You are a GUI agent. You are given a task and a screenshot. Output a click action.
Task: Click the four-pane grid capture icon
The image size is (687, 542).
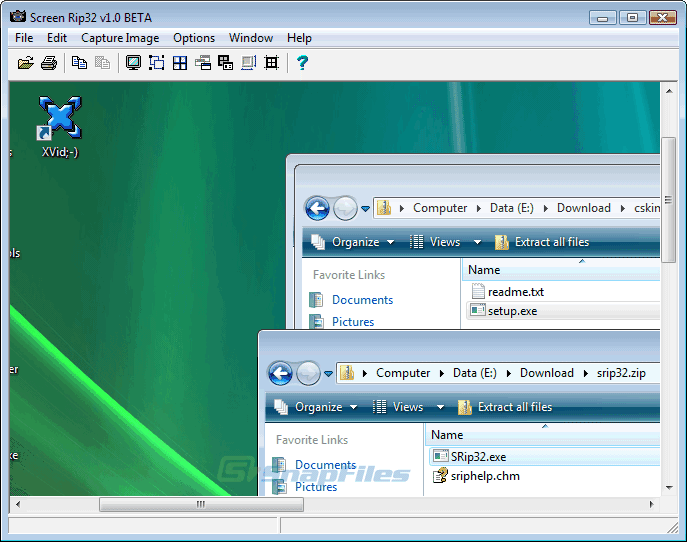[180, 63]
